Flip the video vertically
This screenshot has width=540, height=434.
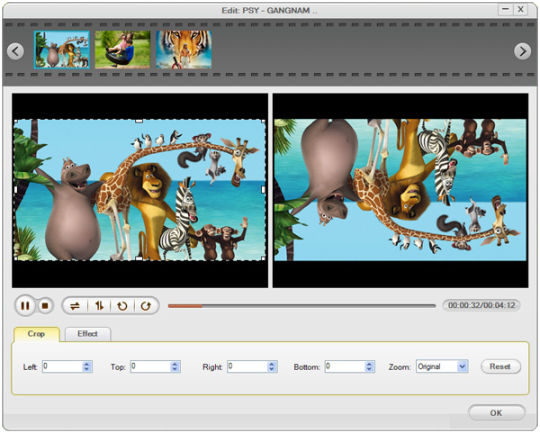(99, 306)
